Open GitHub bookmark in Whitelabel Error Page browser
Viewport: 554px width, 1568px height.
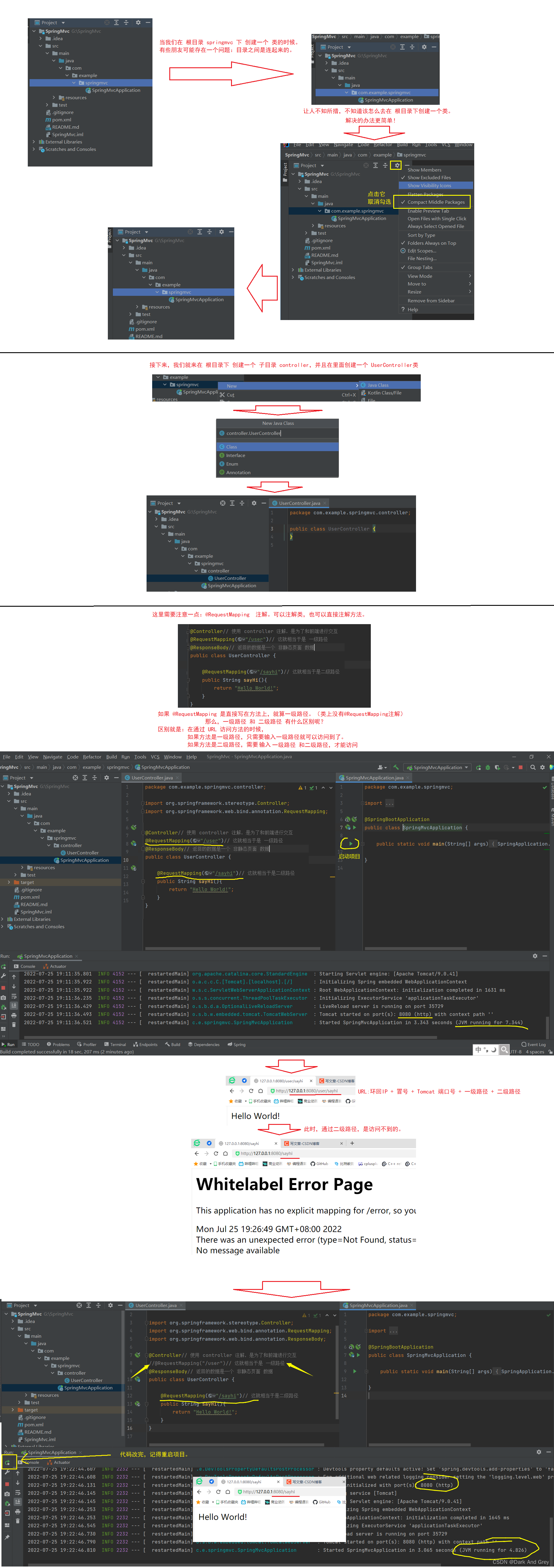pyautogui.click(x=319, y=1163)
